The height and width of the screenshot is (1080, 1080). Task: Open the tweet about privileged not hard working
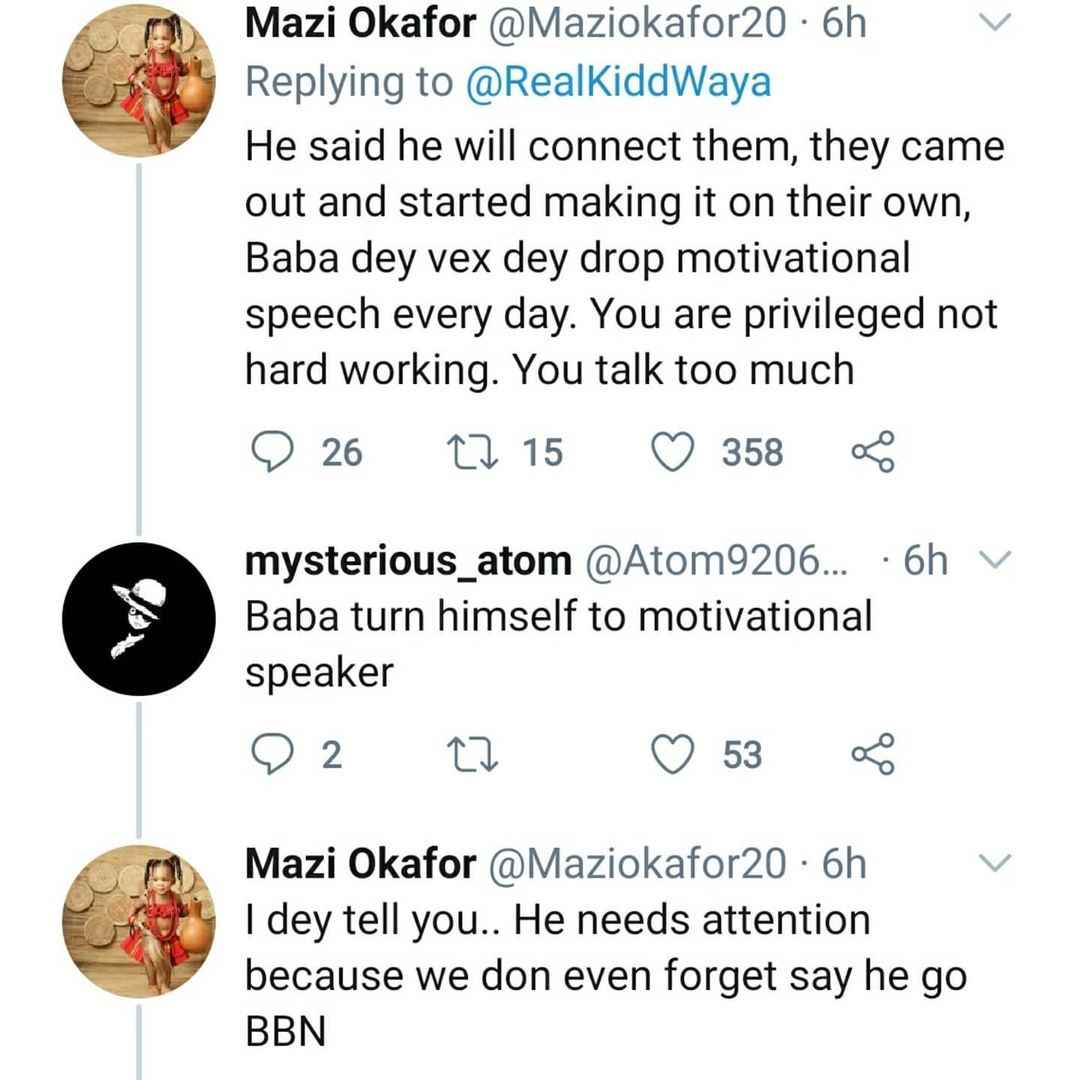coord(625,258)
